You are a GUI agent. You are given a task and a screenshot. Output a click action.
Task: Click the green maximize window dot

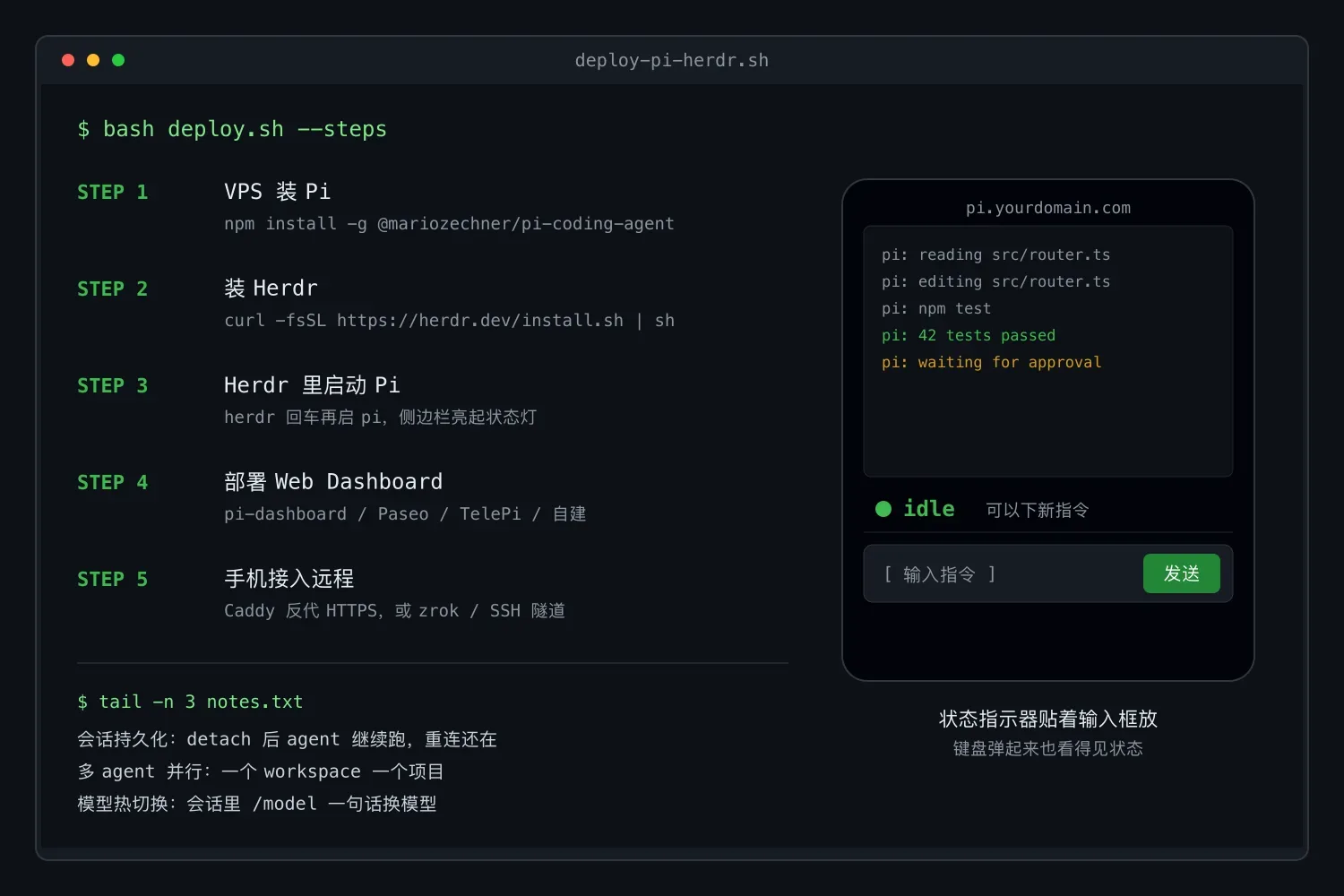tap(118, 60)
